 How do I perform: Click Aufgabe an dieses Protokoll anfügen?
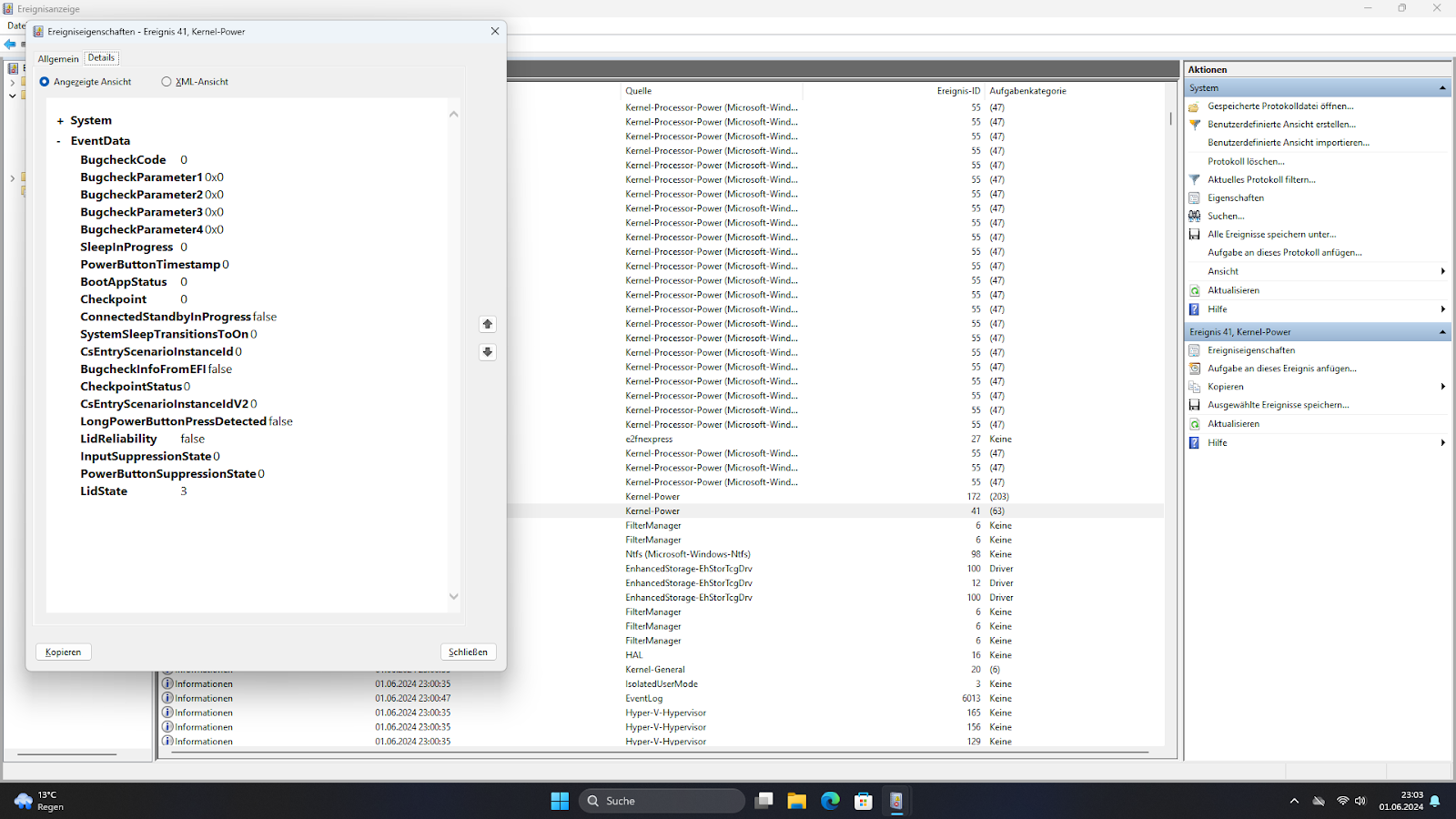coord(1285,253)
